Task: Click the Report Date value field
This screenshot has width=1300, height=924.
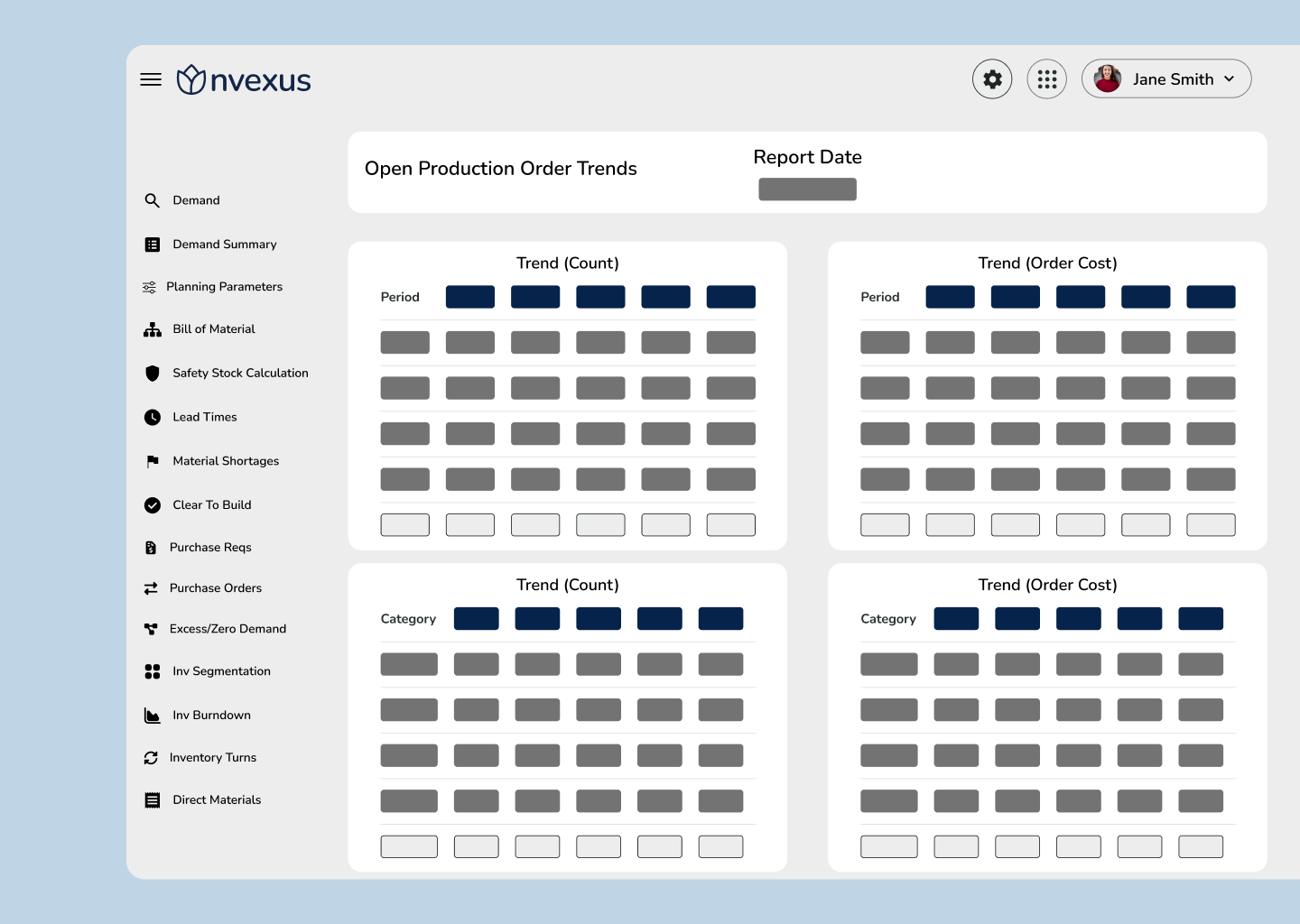Action: pyautogui.click(x=807, y=189)
